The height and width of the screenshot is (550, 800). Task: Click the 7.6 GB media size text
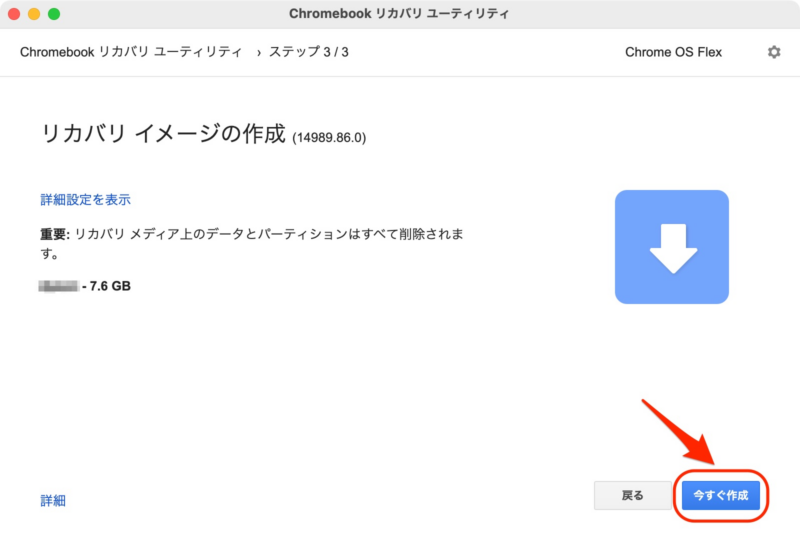click(110, 286)
